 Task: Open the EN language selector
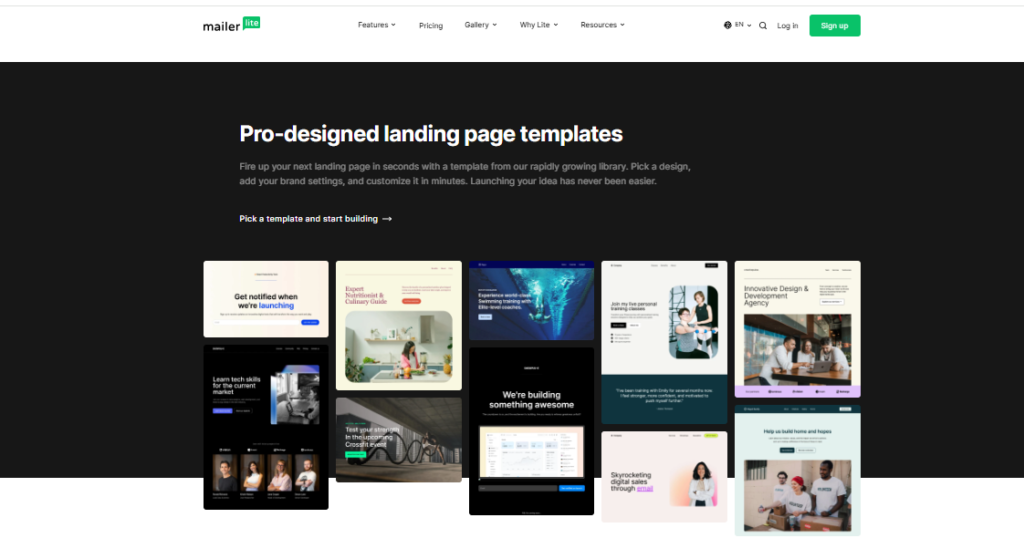coord(737,25)
